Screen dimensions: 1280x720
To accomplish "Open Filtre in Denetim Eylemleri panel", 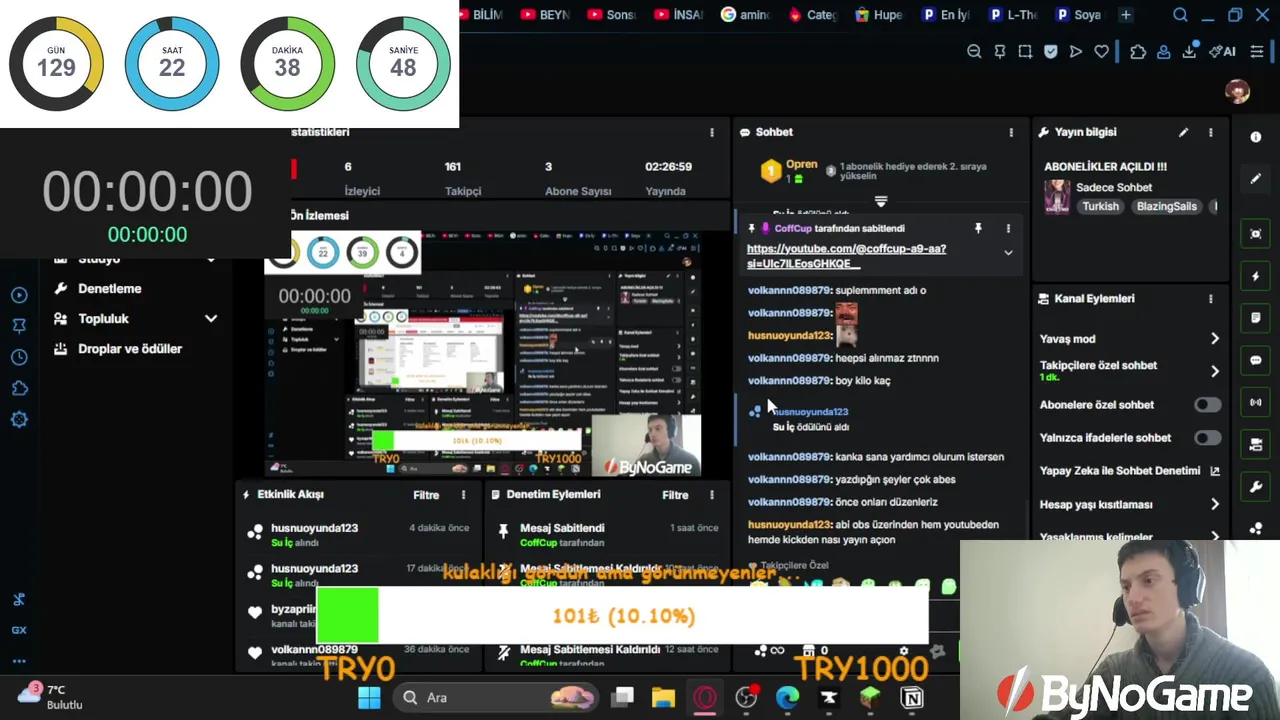I will 675,495.
